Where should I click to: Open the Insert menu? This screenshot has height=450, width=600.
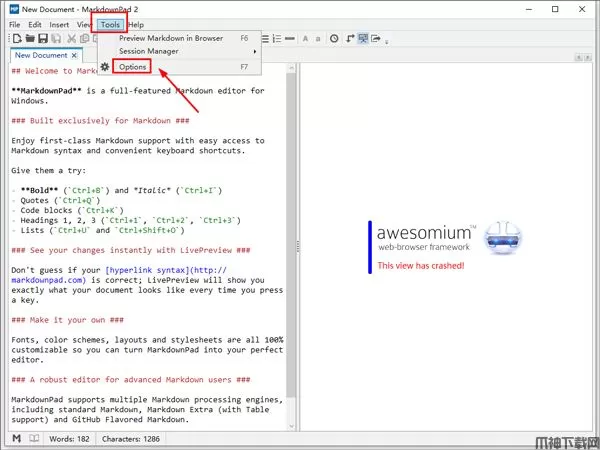(x=60, y=24)
